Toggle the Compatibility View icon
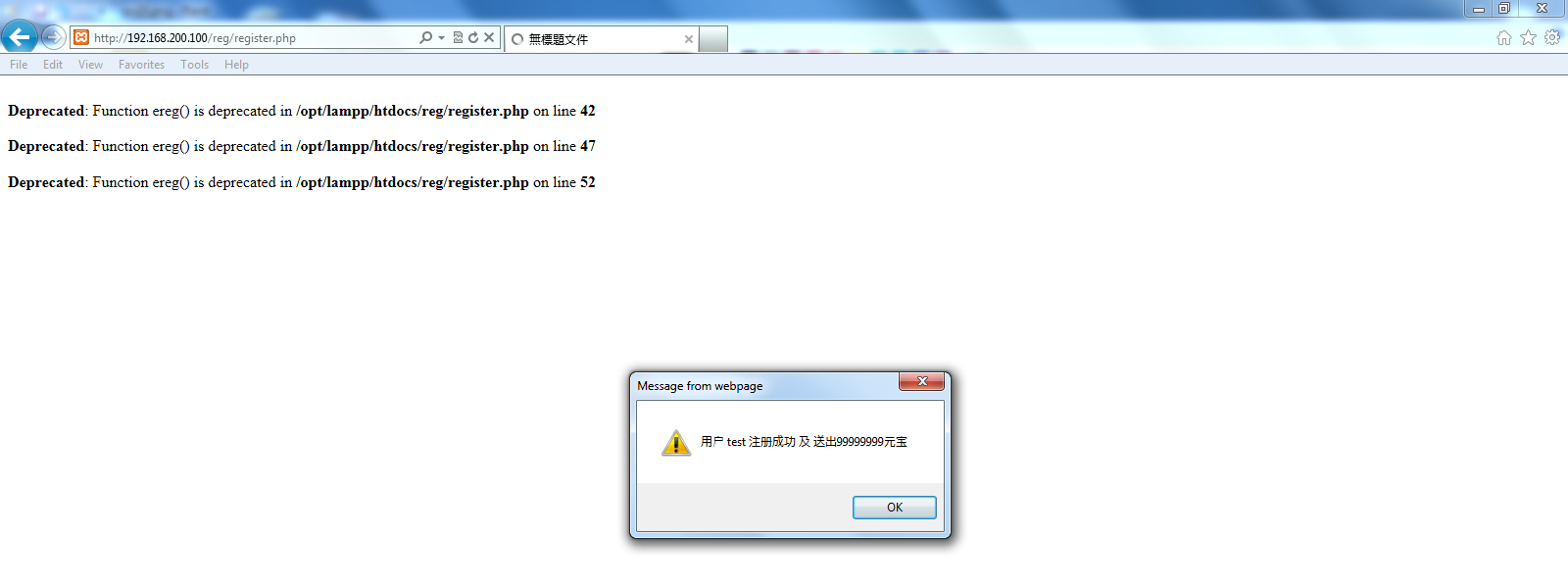This screenshot has height=584, width=1568. click(x=458, y=37)
